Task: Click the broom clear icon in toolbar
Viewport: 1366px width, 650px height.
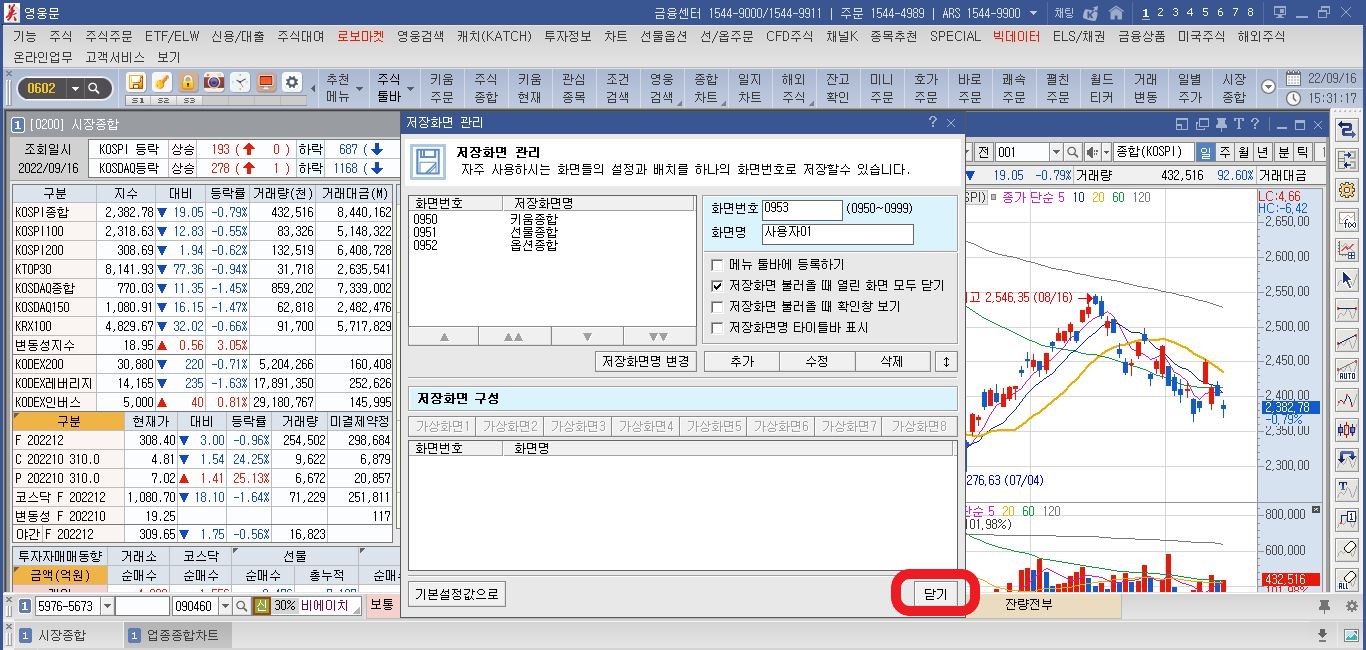Action: click(x=162, y=82)
